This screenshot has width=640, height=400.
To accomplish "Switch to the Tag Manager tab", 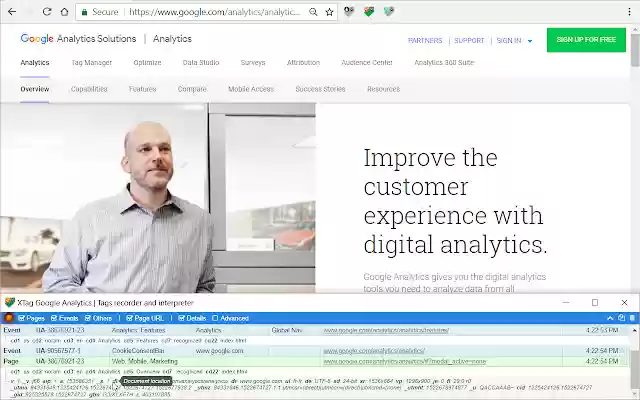I will [91, 63].
